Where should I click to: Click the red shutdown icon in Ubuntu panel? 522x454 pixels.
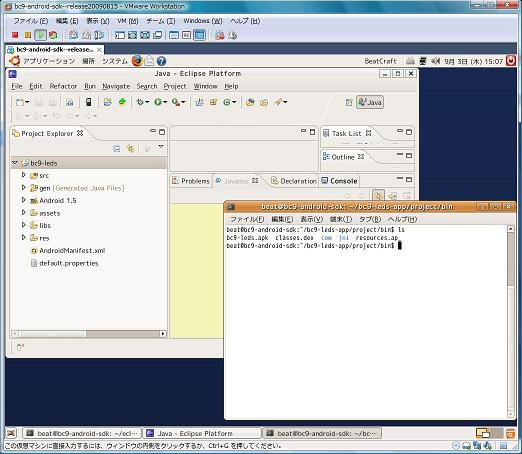(511, 61)
